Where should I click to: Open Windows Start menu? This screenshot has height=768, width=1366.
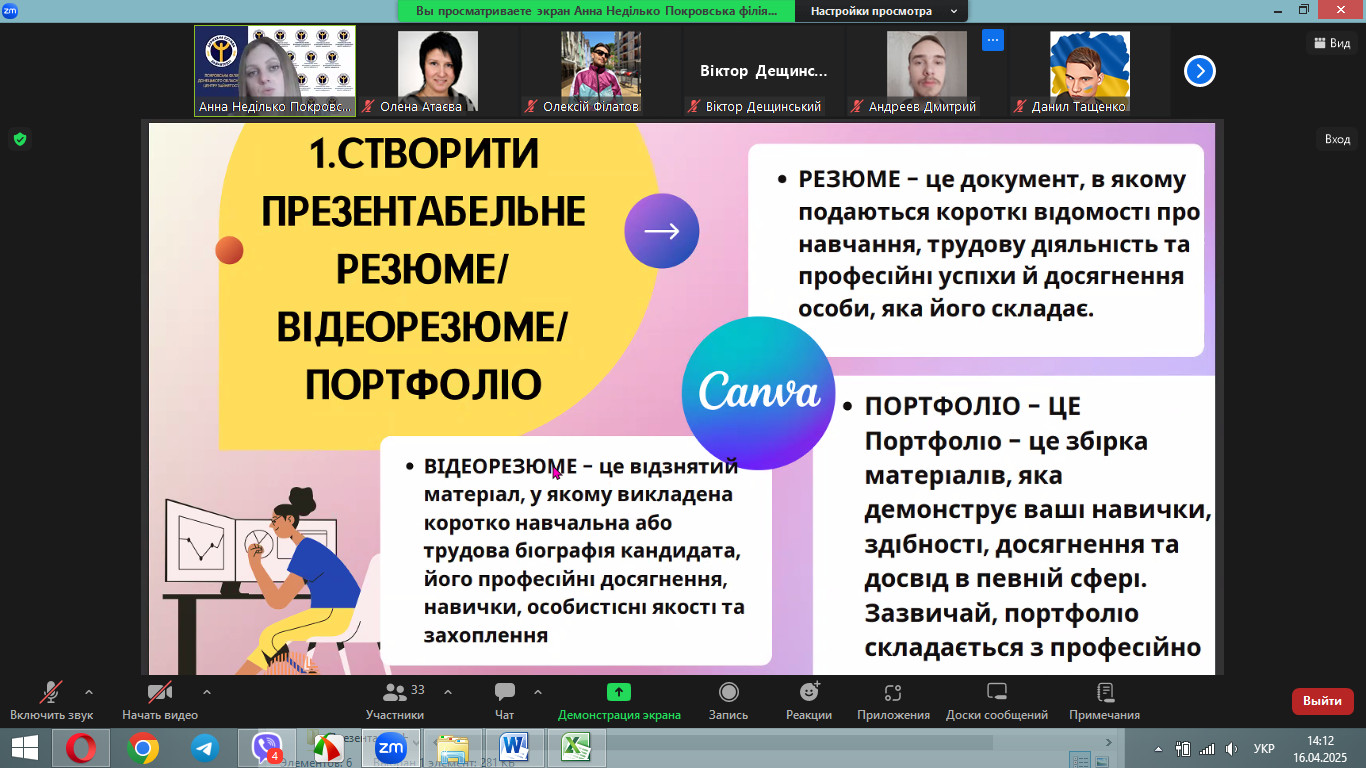(25, 747)
